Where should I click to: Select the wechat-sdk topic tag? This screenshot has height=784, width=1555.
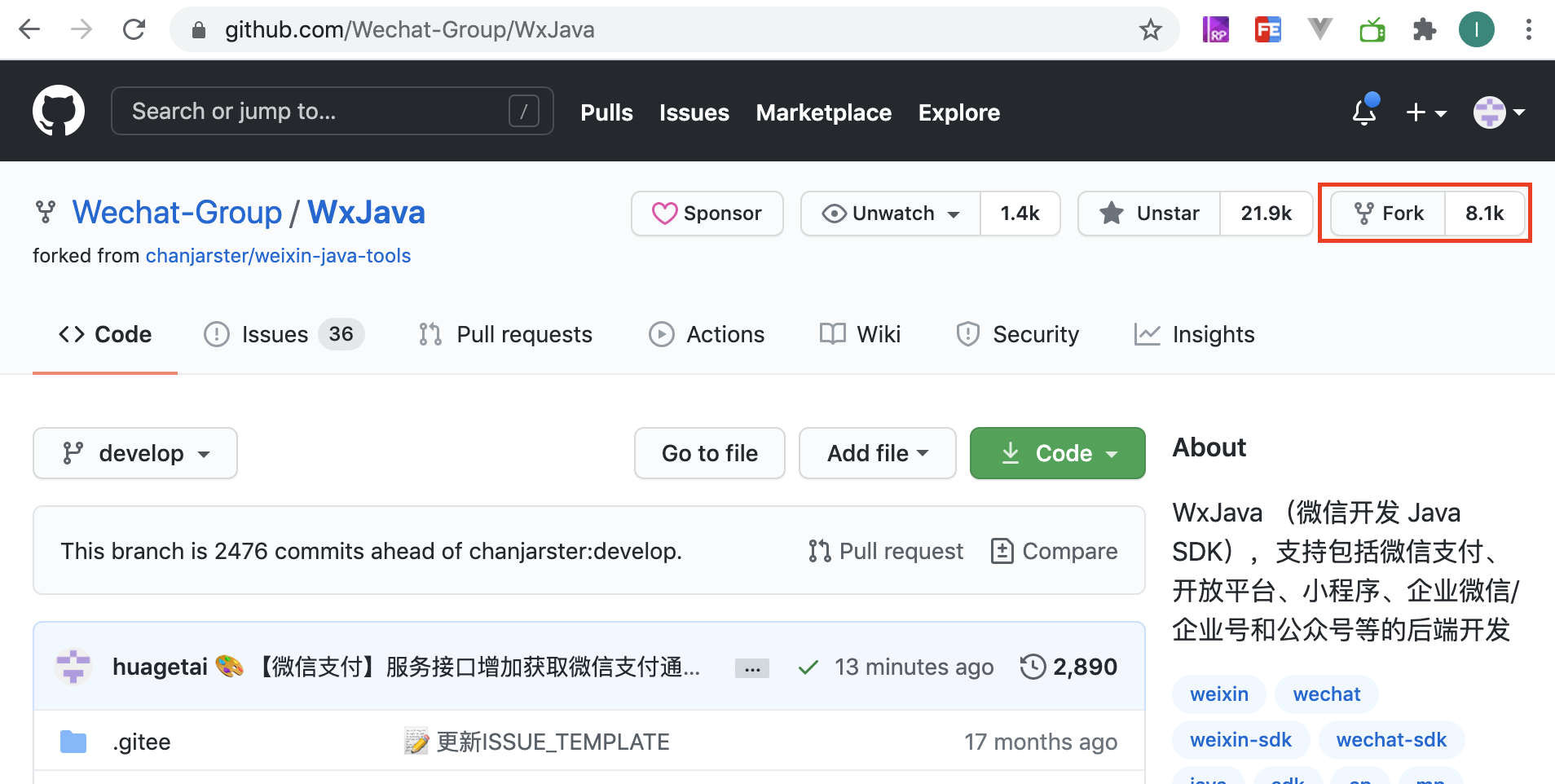(x=1392, y=740)
